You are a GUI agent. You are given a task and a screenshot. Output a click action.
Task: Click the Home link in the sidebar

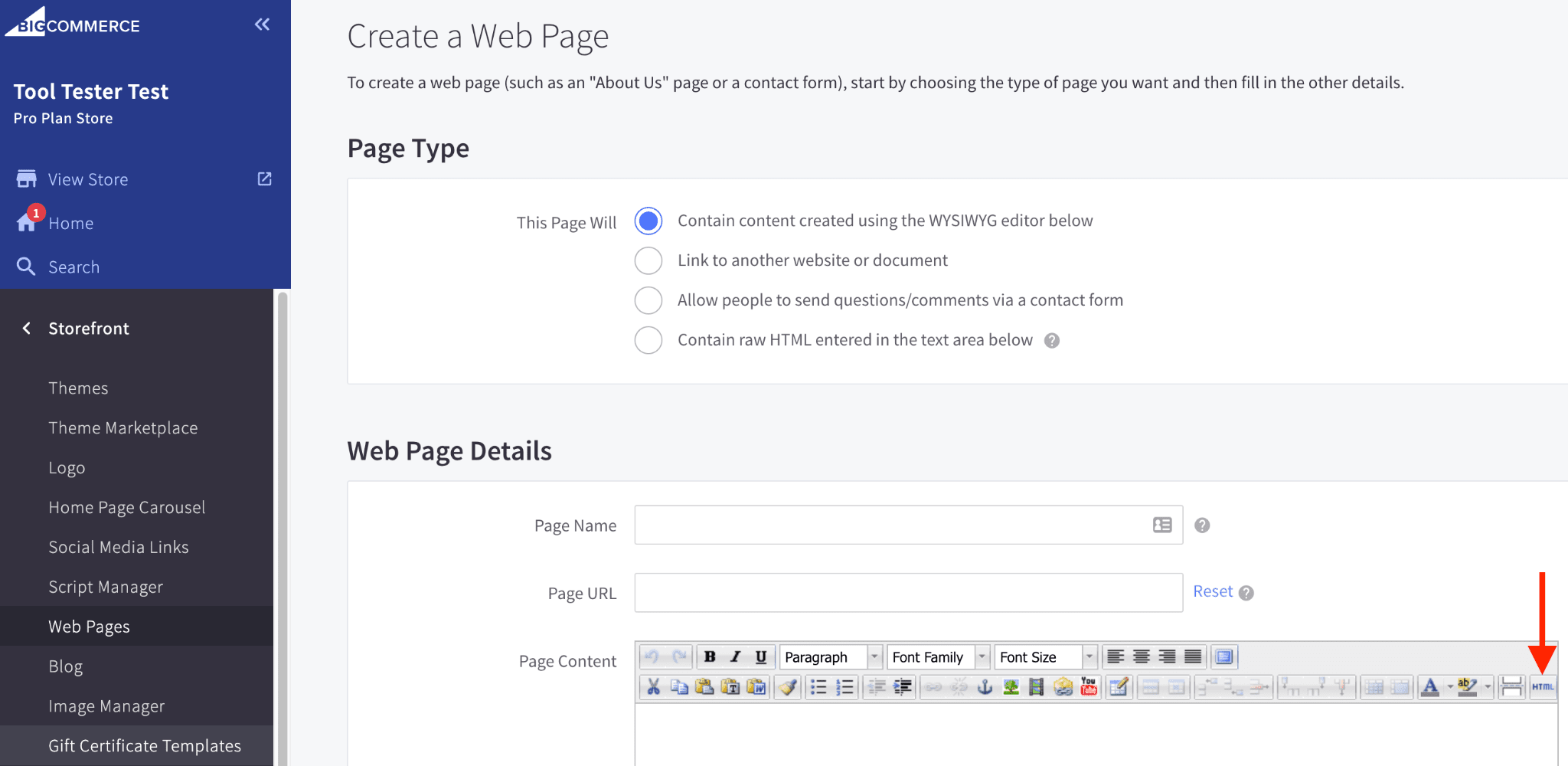point(71,223)
